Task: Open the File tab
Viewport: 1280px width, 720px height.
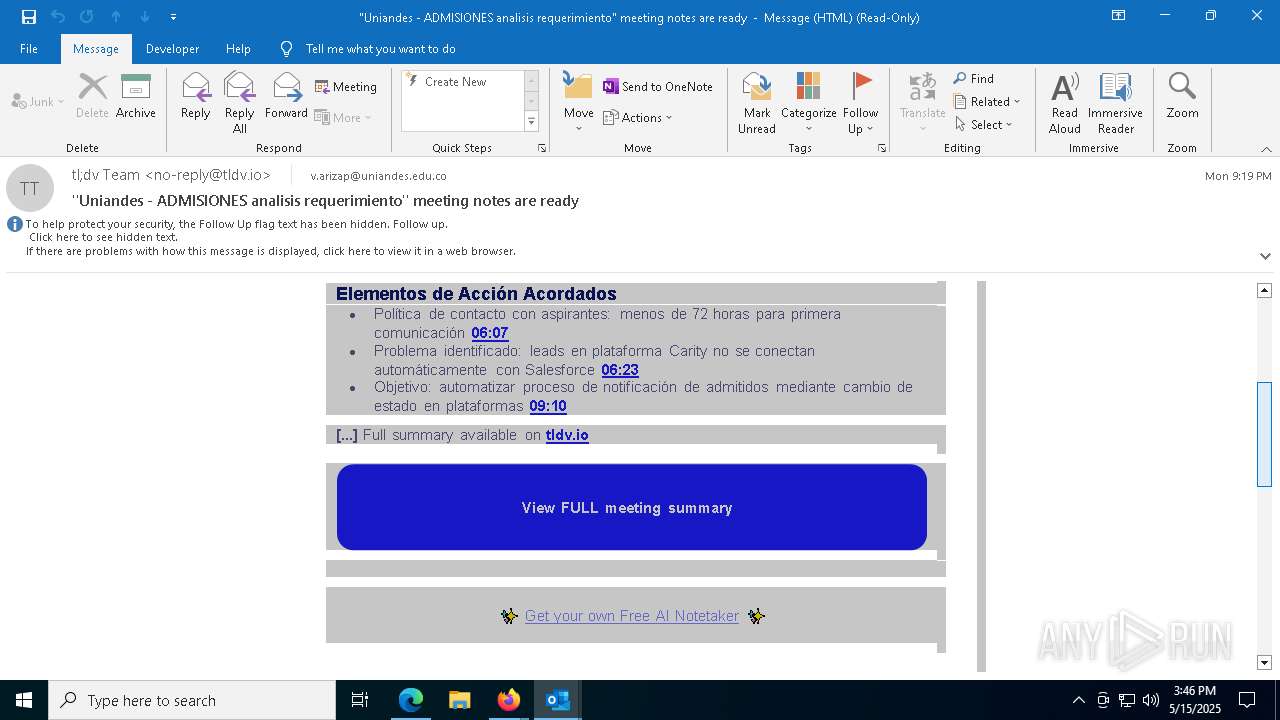Action: tap(29, 49)
